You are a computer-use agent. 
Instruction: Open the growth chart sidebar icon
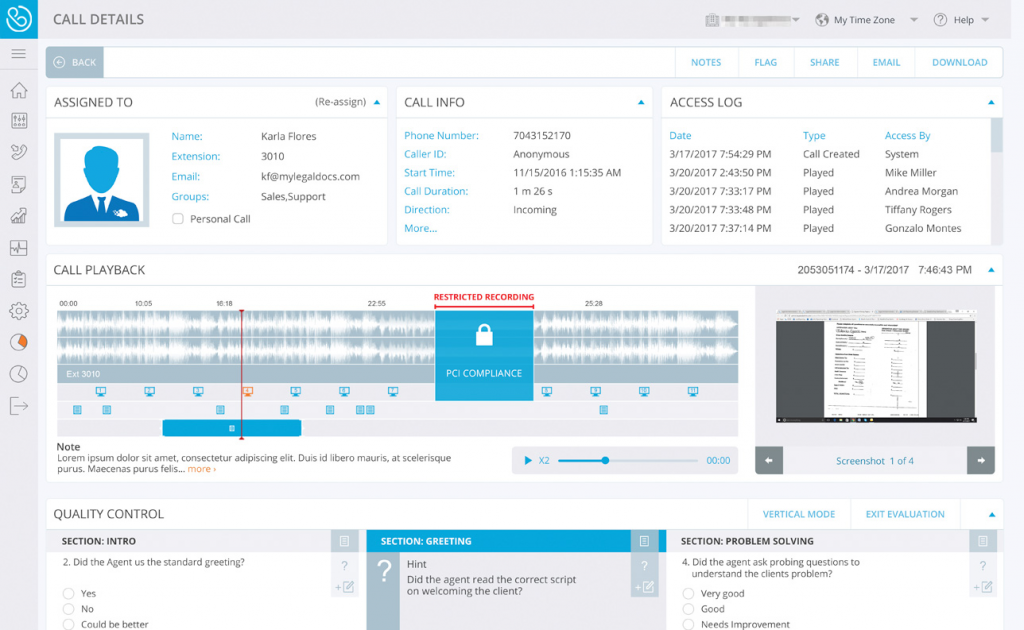coord(18,216)
